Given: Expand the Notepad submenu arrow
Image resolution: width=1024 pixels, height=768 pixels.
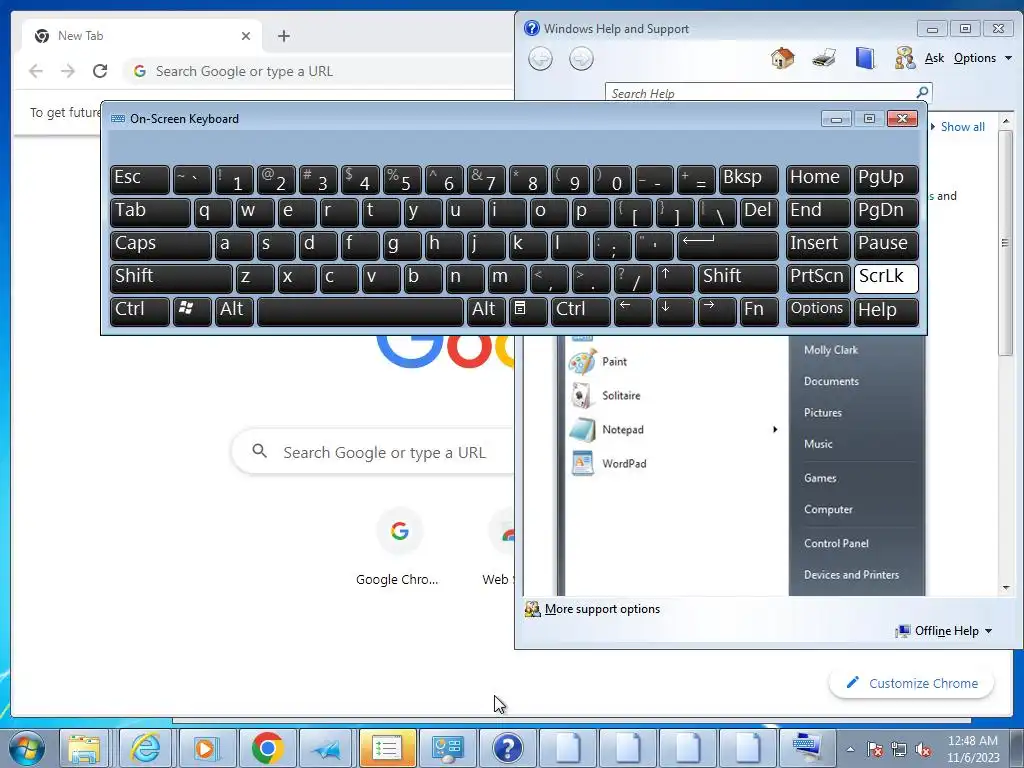Looking at the screenshot, I should click(x=775, y=429).
